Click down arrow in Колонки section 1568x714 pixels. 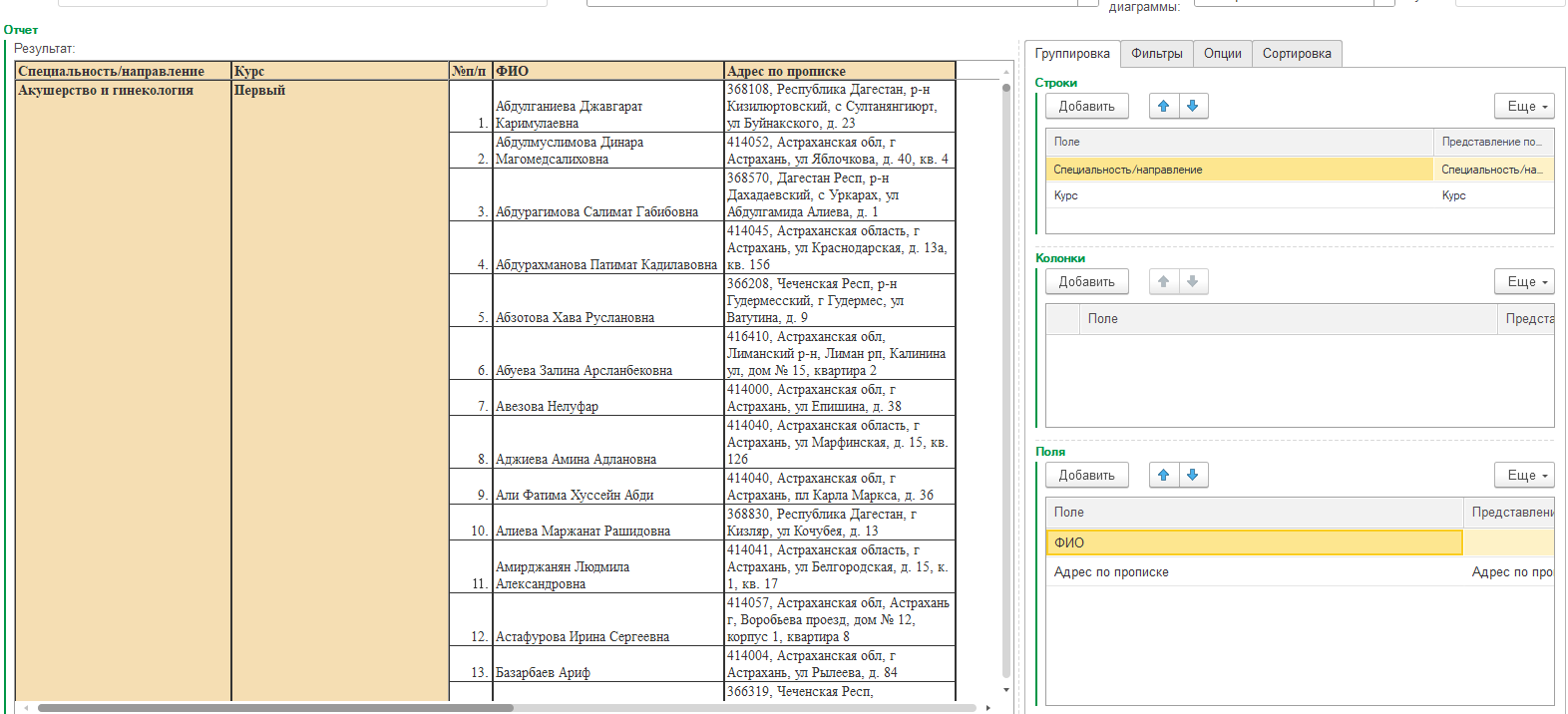1192,281
